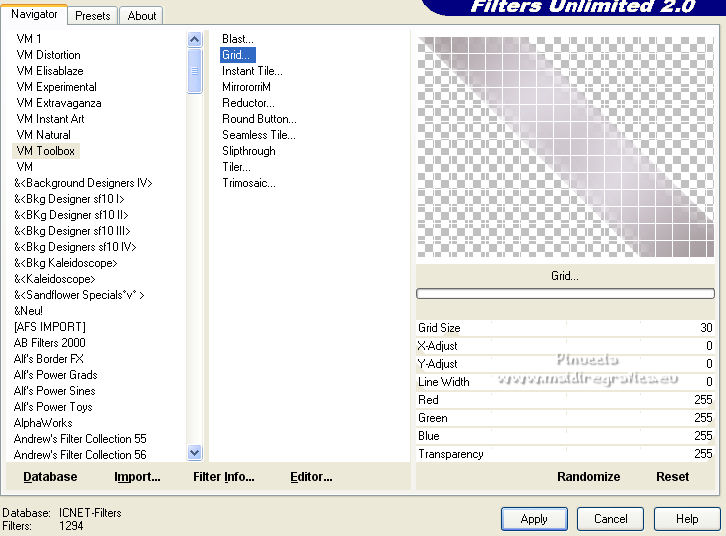Select the AB Filters 2000 category
This screenshot has height=536, width=726.
50,343
